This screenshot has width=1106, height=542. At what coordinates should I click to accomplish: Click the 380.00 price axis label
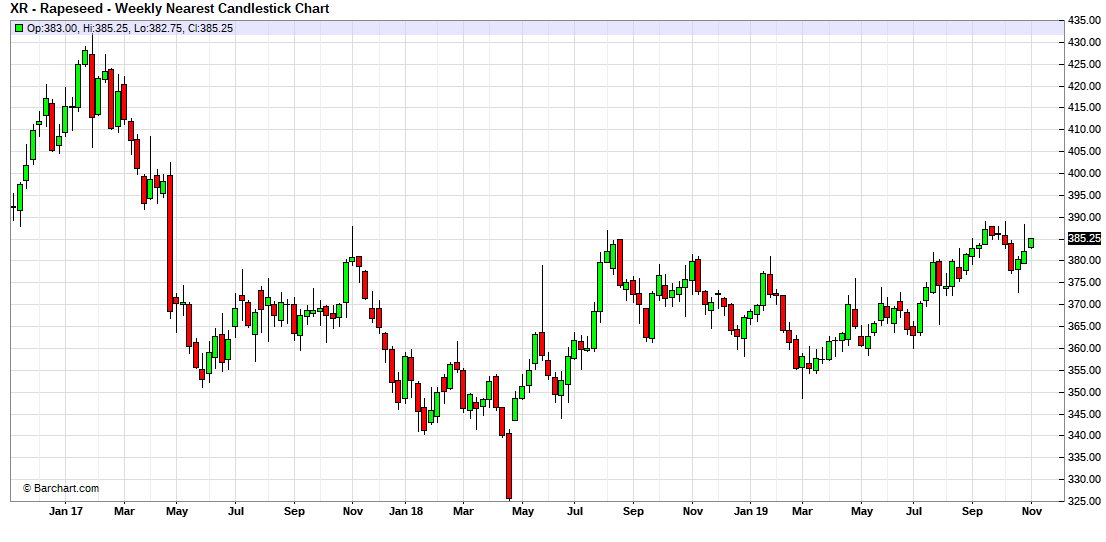coord(1085,260)
